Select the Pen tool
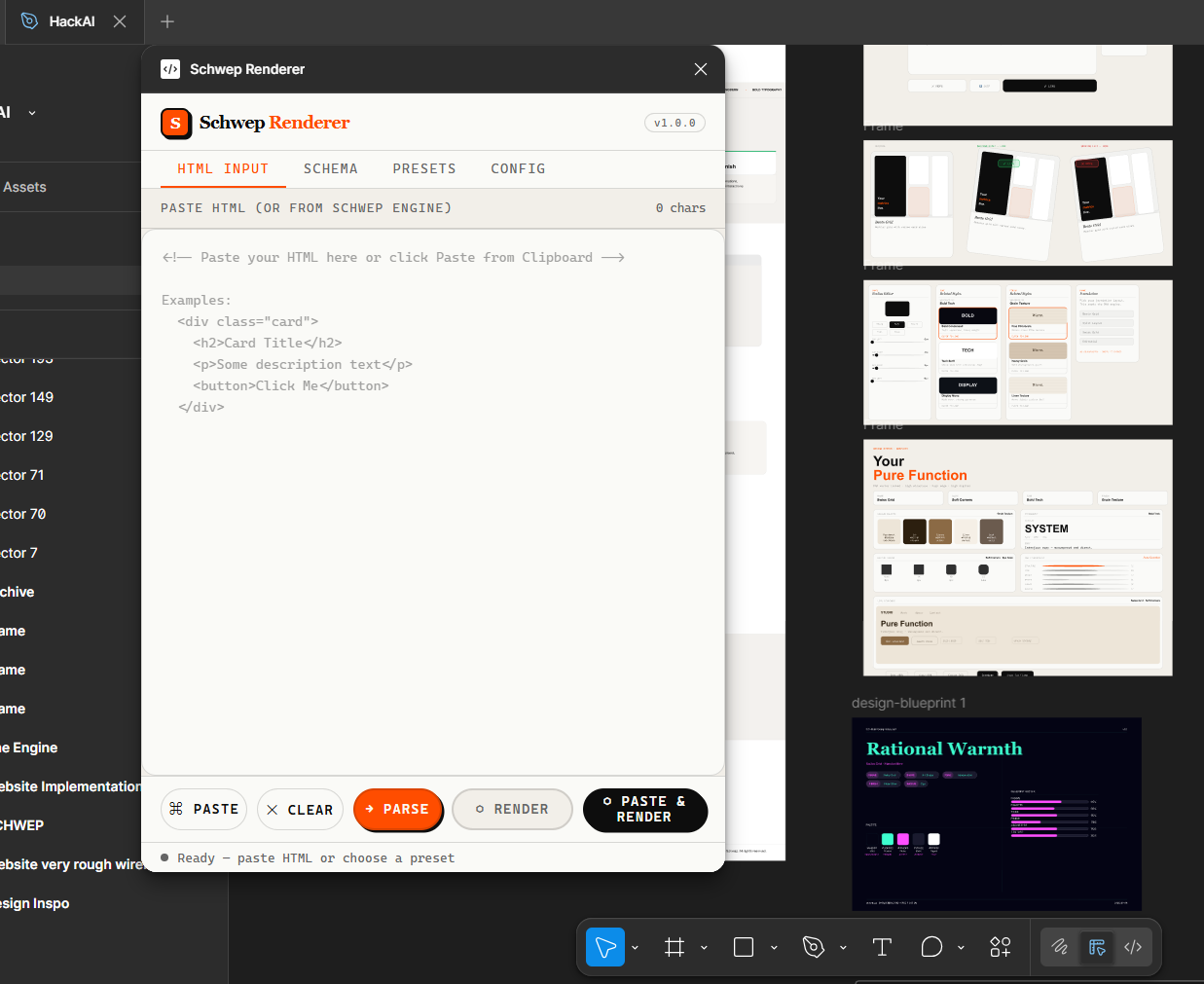 [x=814, y=947]
